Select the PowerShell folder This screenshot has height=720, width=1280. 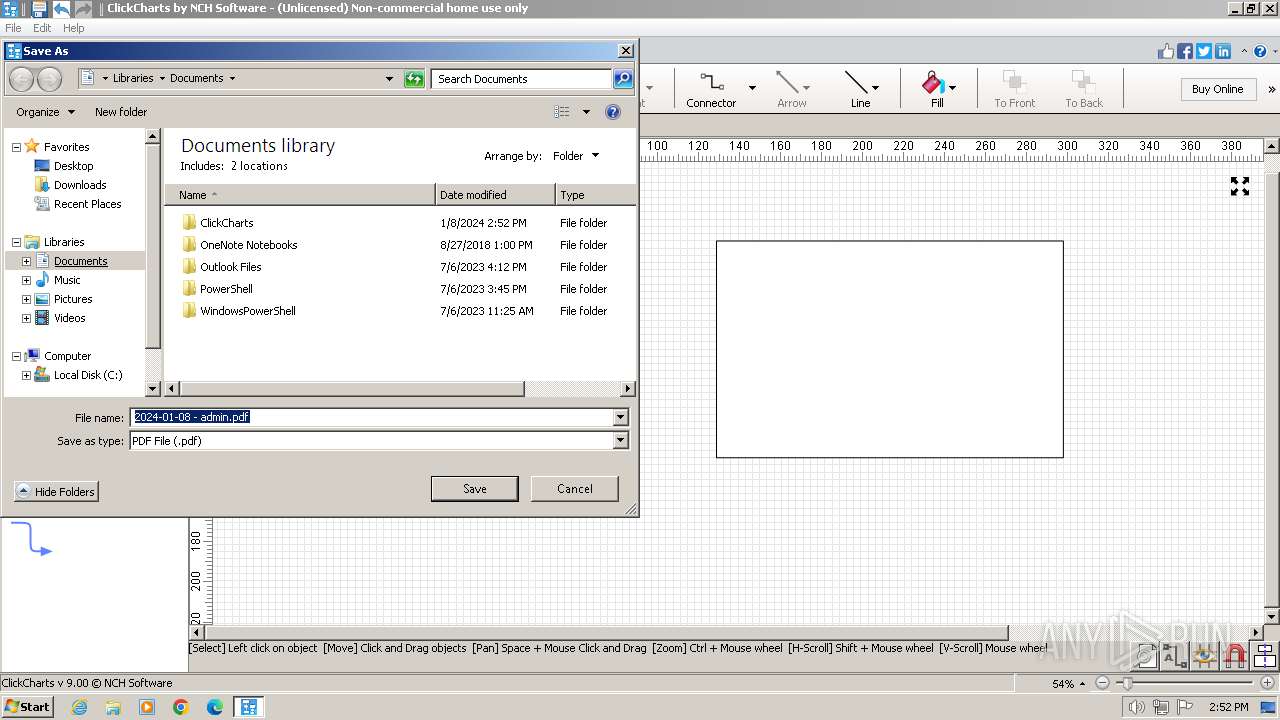pos(226,289)
